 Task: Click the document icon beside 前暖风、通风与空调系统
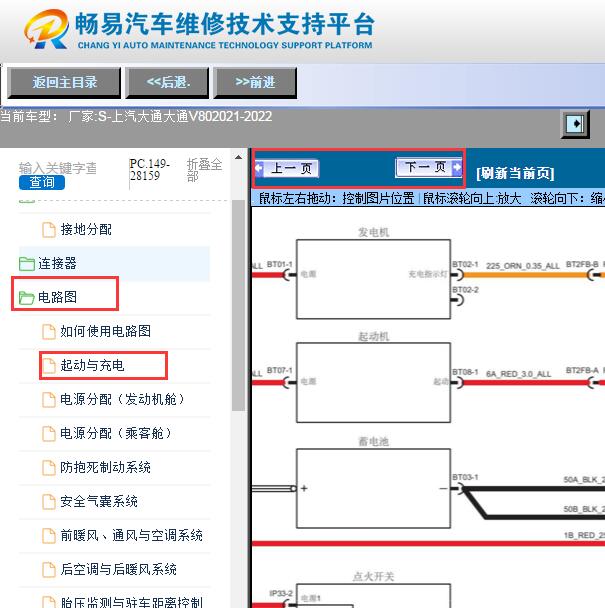tap(49, 536)
